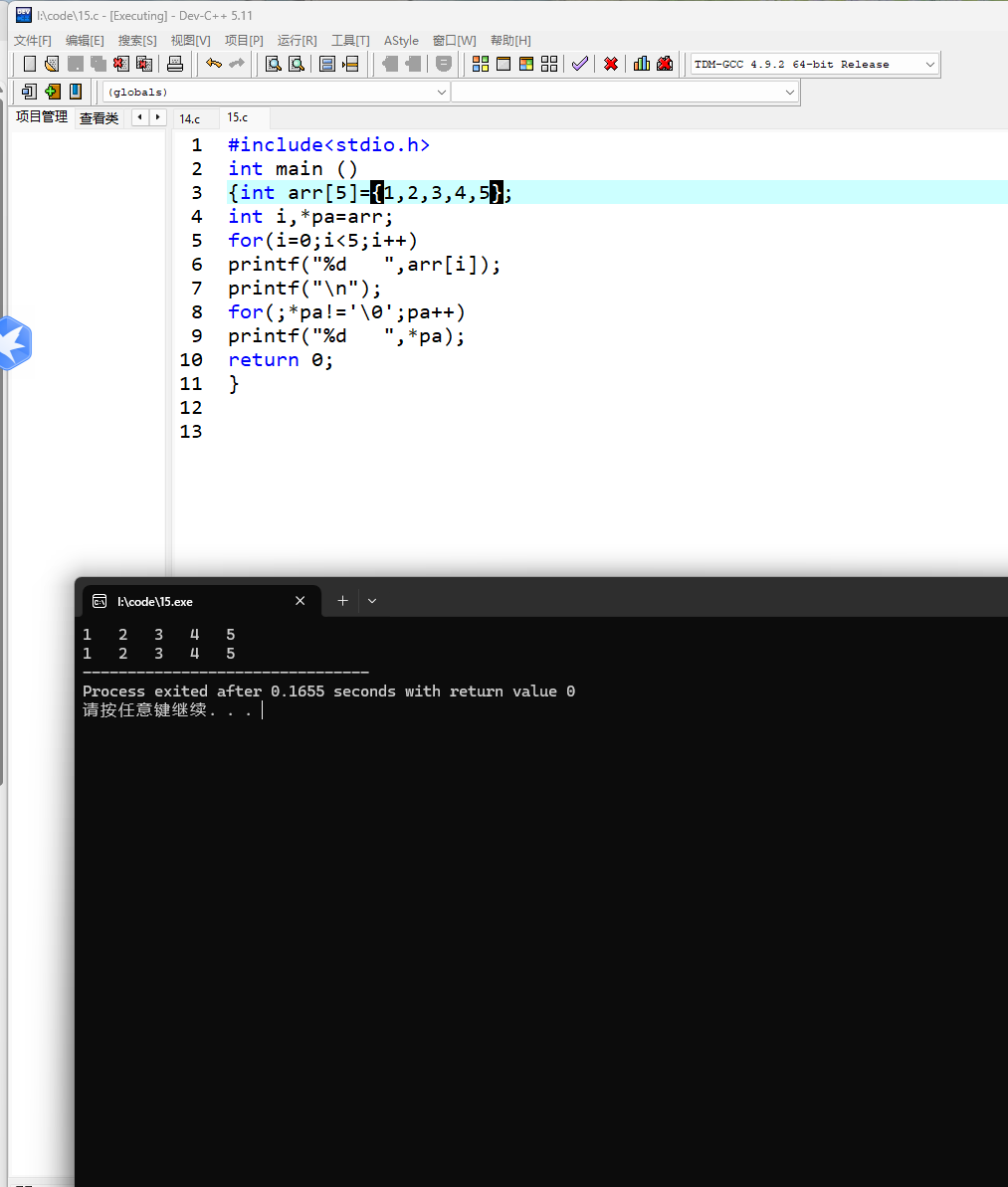1008x1187 pixels.
Task: Close the 15.exe terminal tab
Action: (300, 601)
